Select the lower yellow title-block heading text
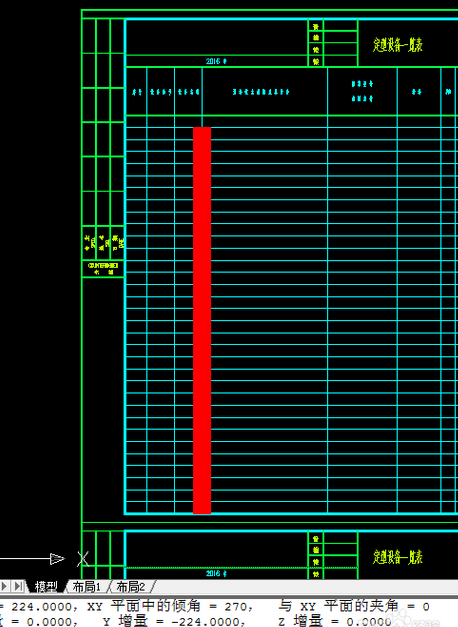 pyautogui.click(x=398, y=557)
